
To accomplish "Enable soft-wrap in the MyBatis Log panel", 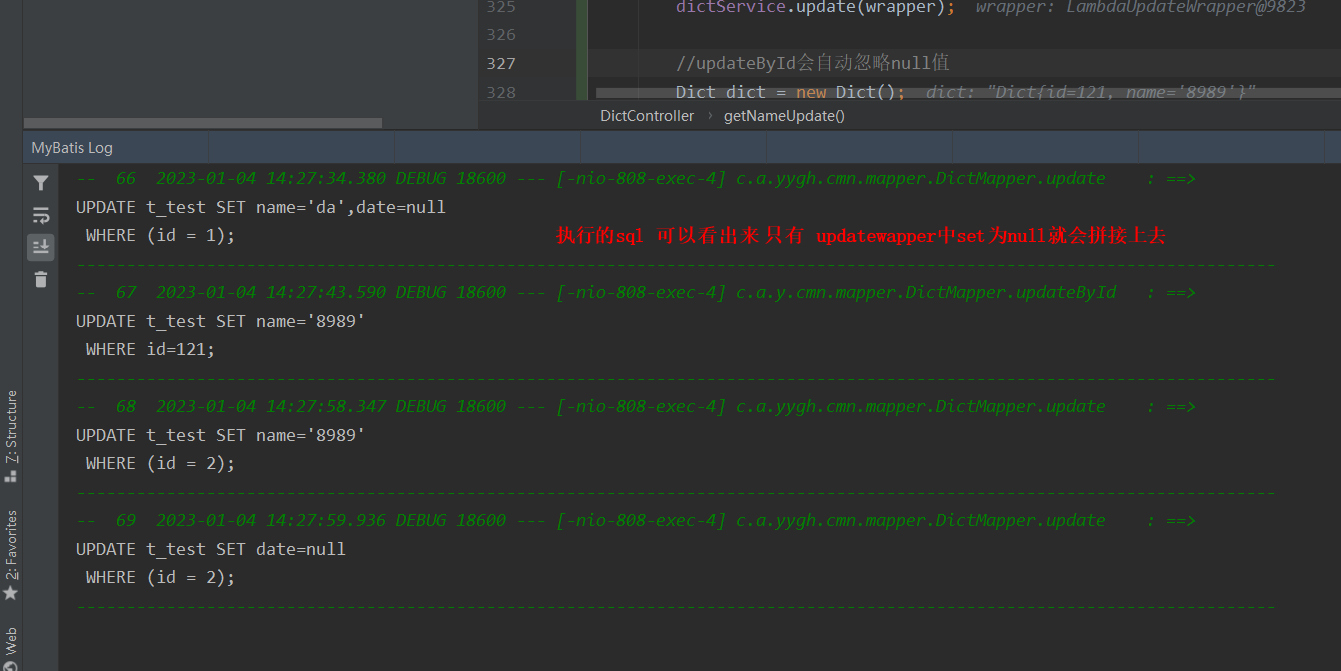I will (x=40, y=215).
